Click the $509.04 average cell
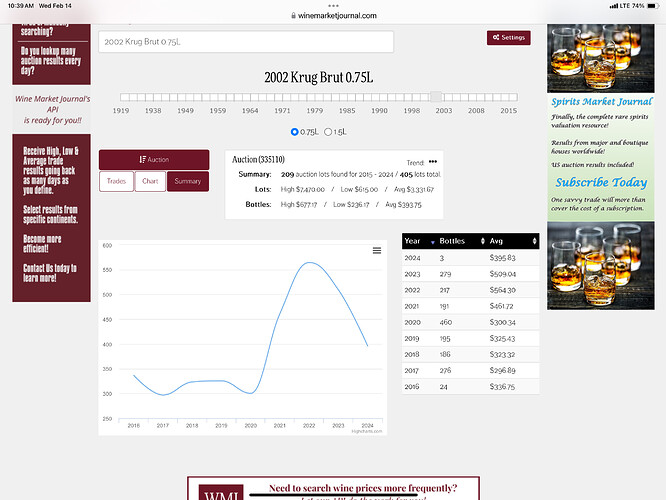 coord(503,274)
